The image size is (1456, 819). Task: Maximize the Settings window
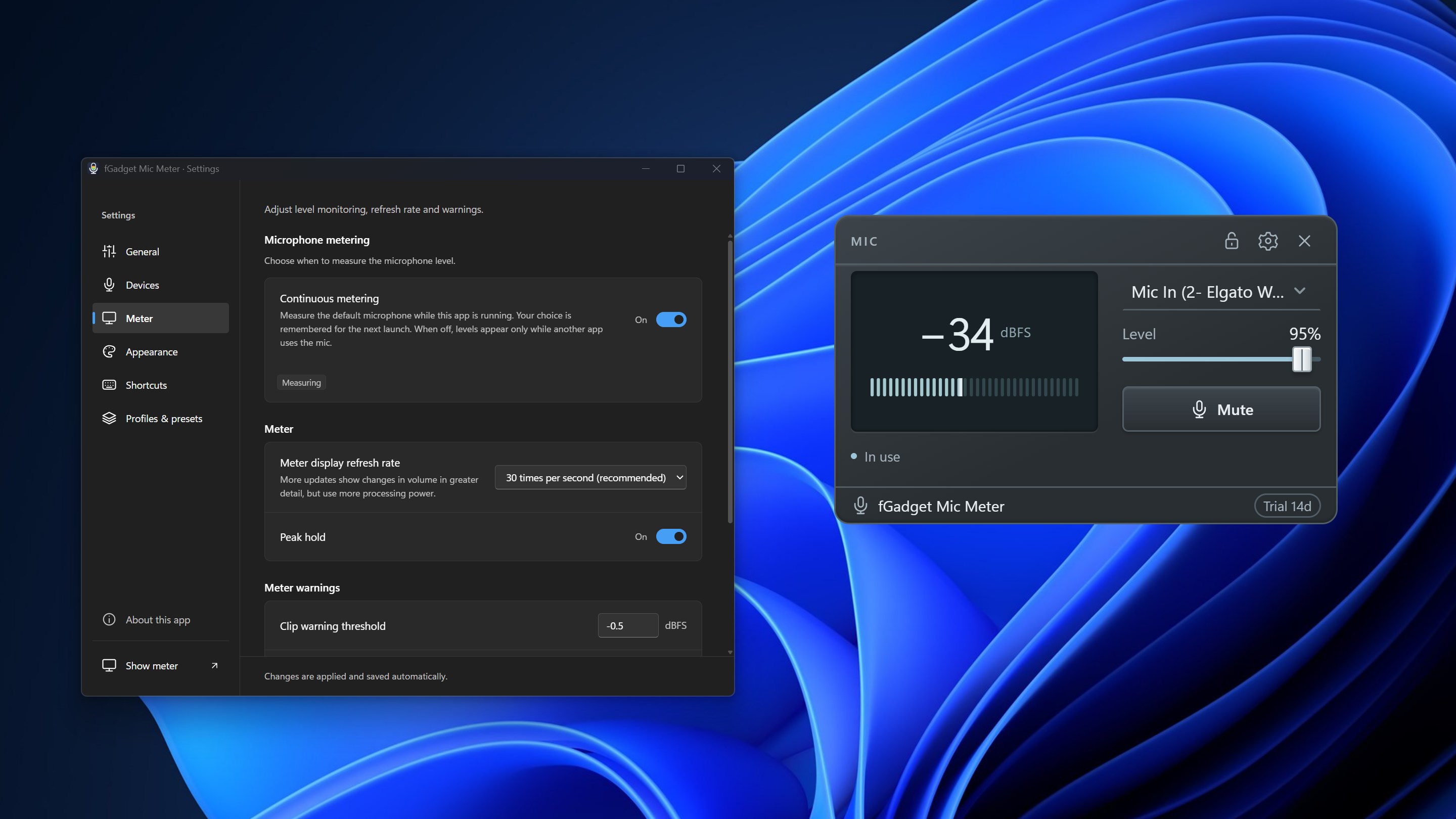[680, 168]
